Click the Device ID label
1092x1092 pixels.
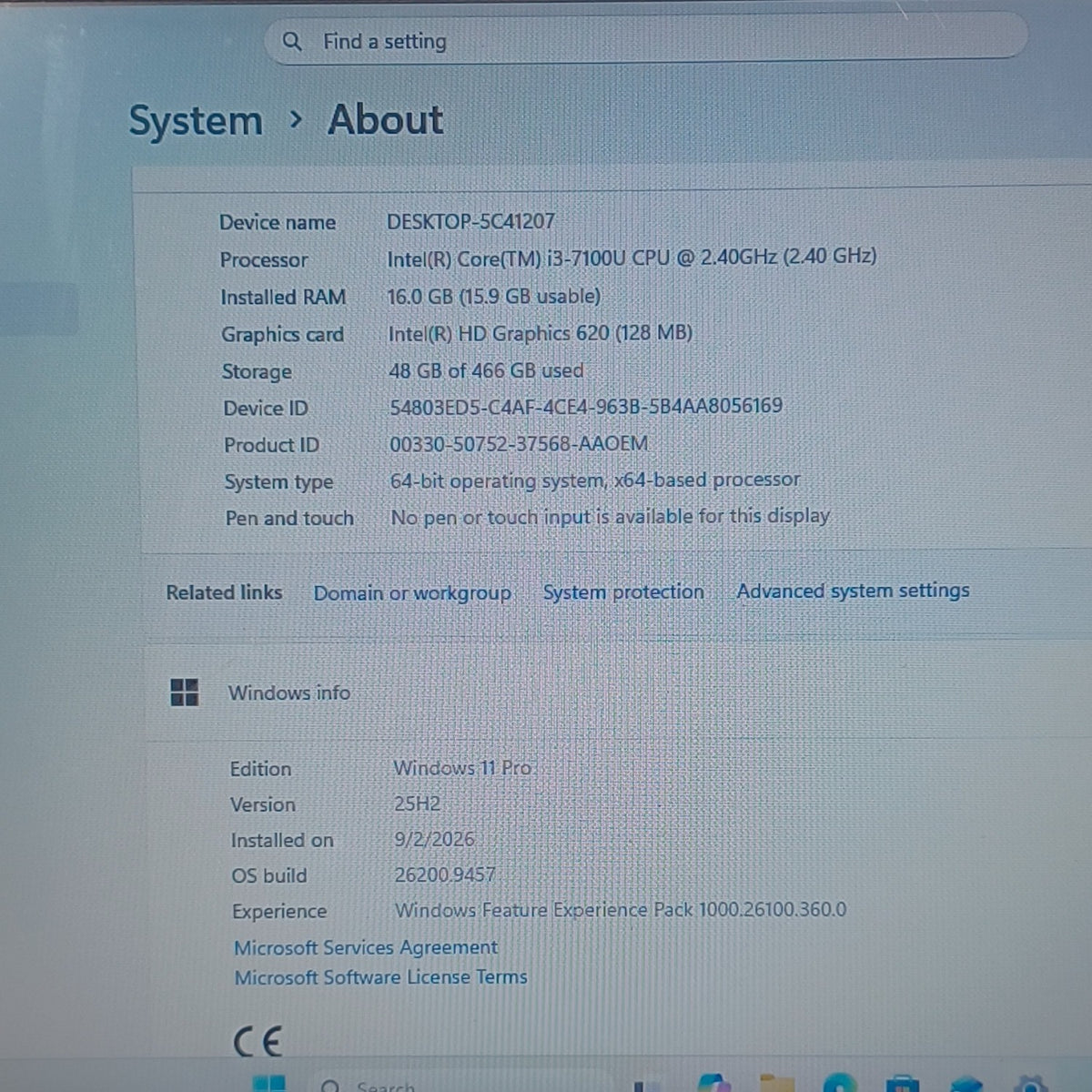[x=266, y=408]
